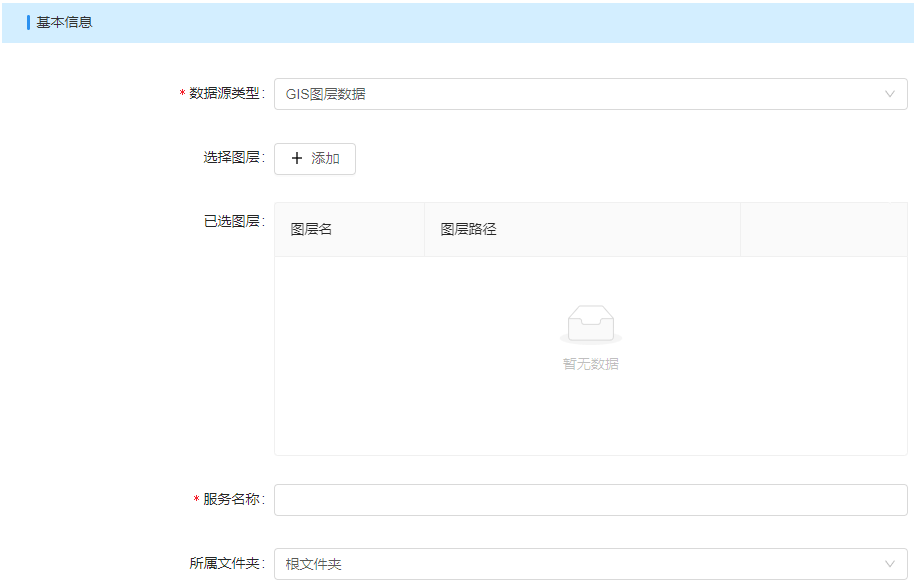Click the 服务名称 field label
This screenshot has width=914, height=585.
pyautogui.click(x=232, y=500)
